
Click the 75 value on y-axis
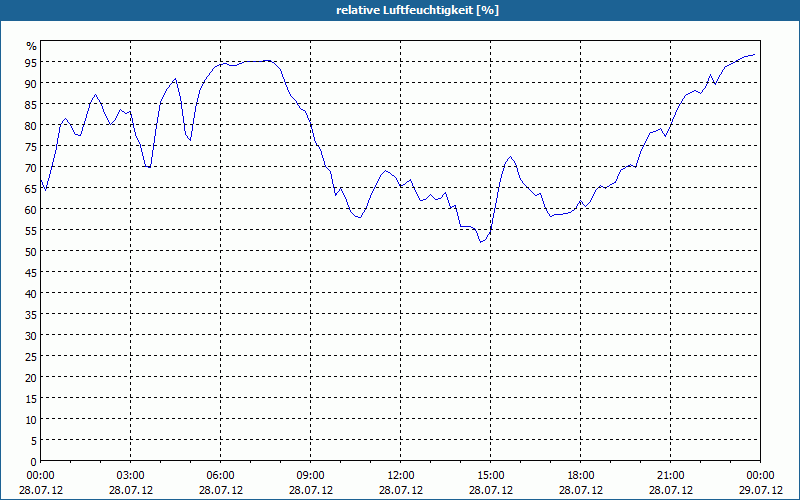(x=31, y=146)
